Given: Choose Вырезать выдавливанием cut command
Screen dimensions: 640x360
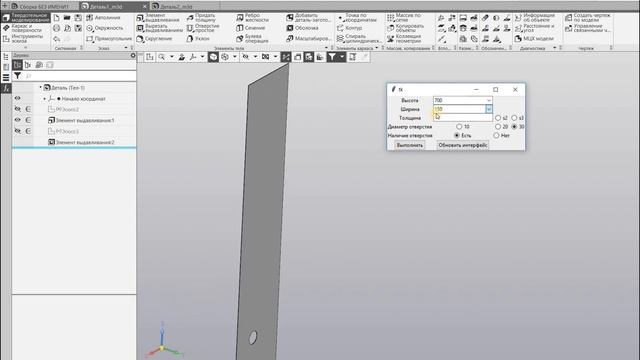Looking at the screenshot, I should tap(160, 28).
